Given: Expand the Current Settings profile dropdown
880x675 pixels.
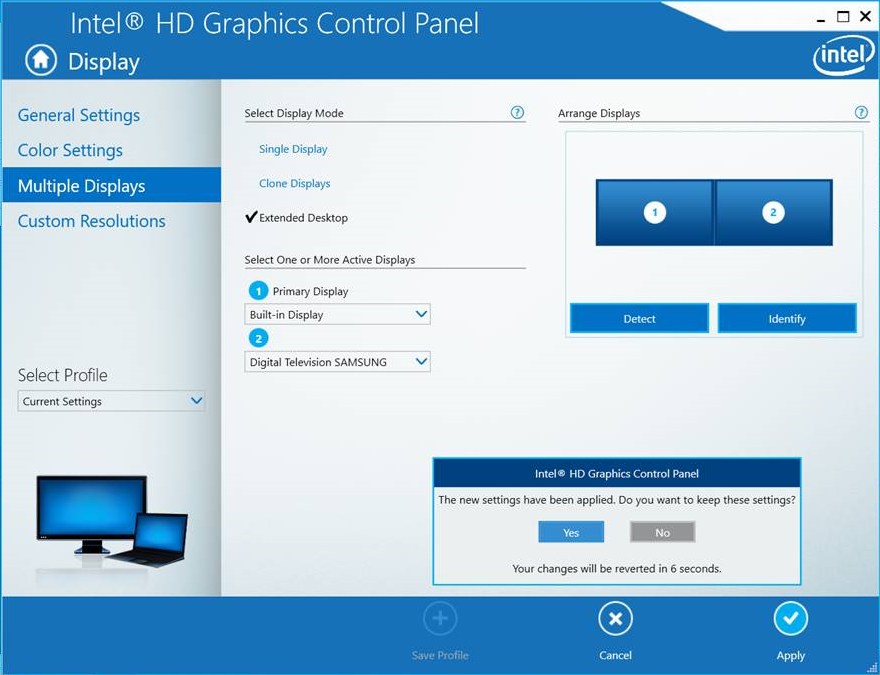Looking at the screenshot, I should (111, 401).
